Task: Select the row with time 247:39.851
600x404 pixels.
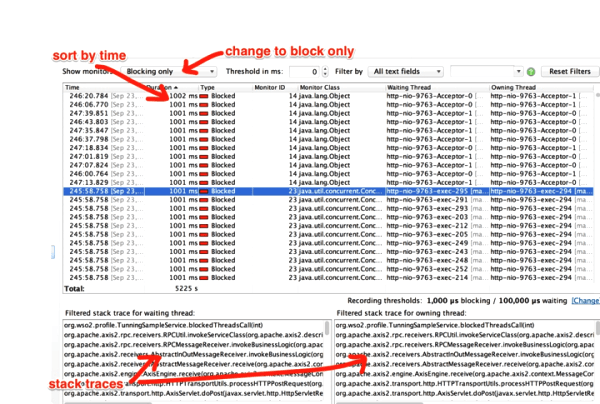Action: (x=328, y=113)
